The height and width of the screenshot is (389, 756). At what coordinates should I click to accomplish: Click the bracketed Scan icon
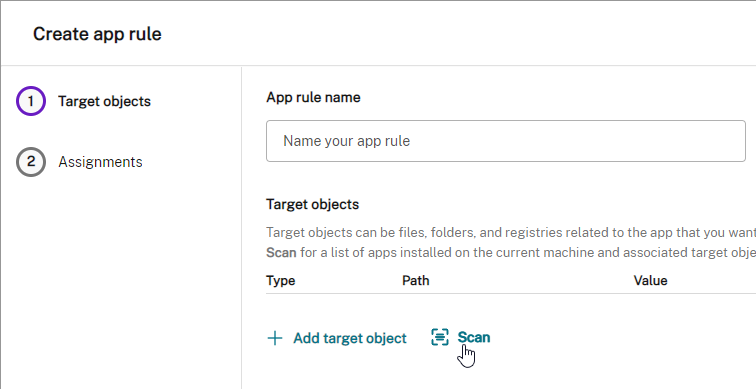(x=440, y=337)
